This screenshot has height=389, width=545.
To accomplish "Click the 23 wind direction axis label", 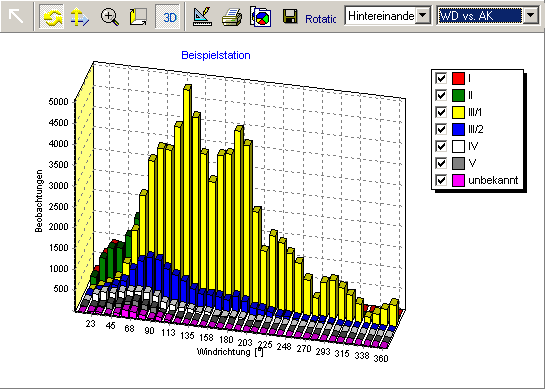I will [90, 324].
